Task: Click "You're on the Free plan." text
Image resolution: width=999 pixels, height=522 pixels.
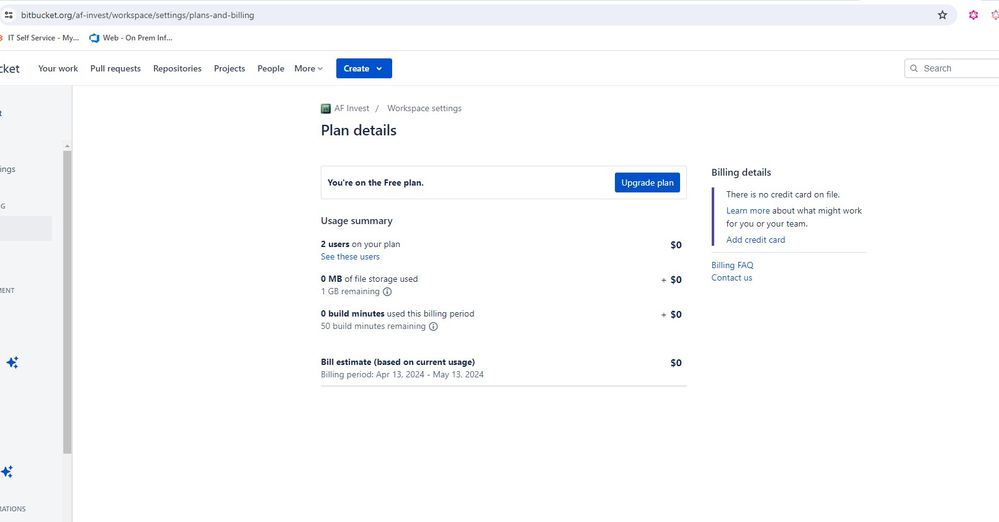Action: click(375, 183)
